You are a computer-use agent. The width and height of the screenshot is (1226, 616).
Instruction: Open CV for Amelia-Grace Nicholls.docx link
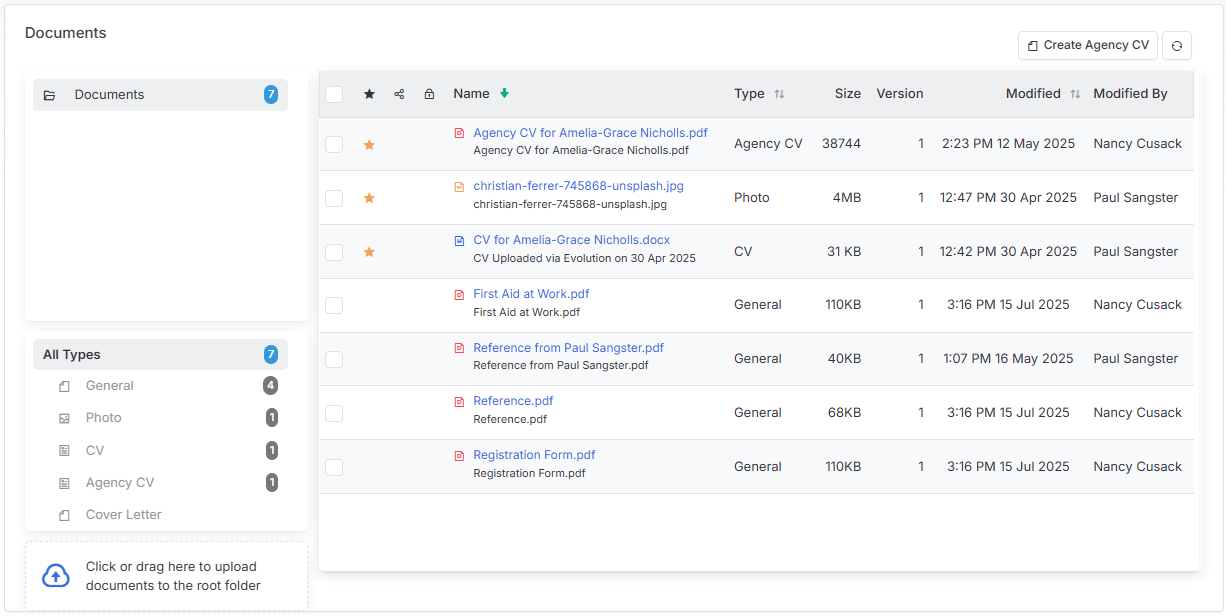(571, 240)
